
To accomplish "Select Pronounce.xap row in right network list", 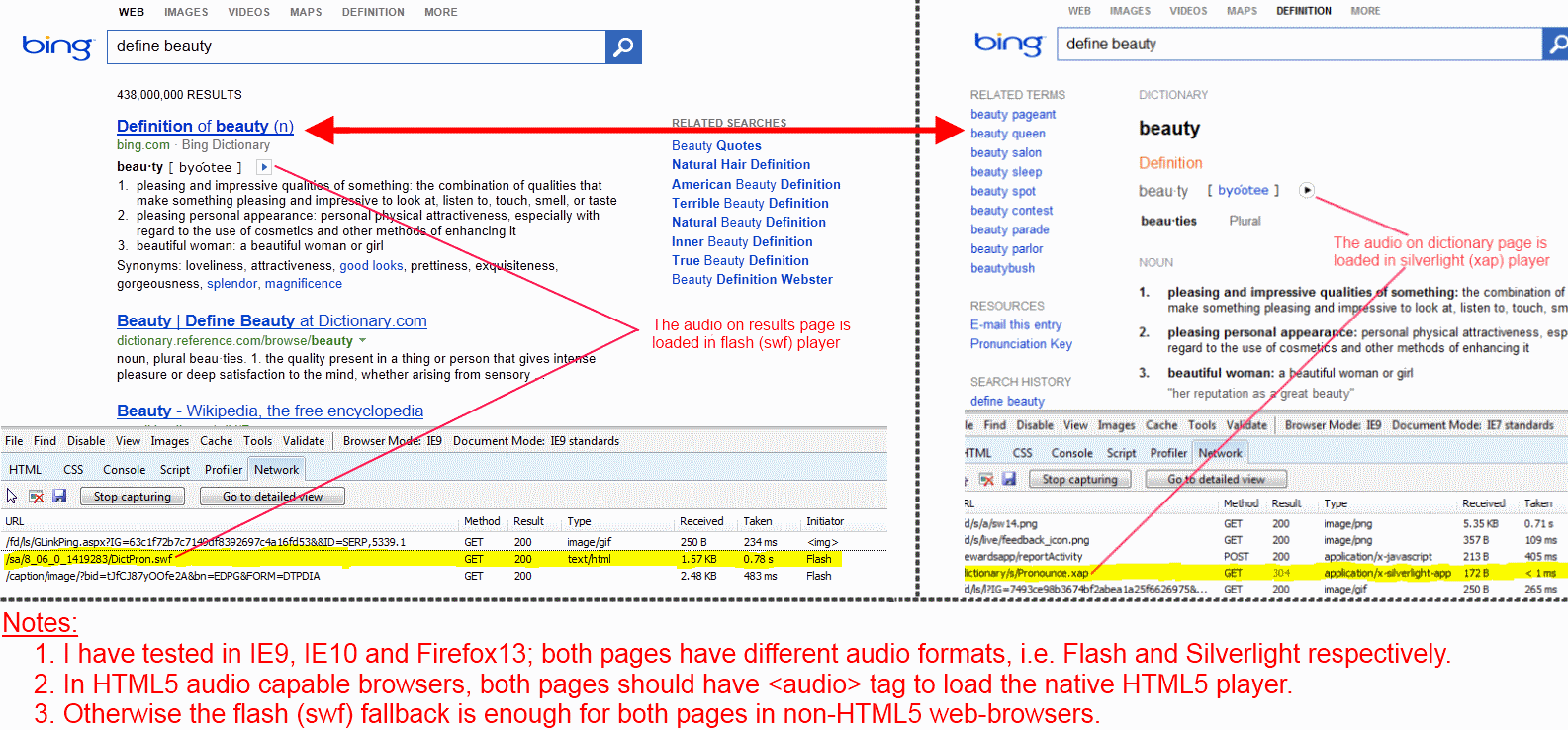I will tap(1265, 572).
